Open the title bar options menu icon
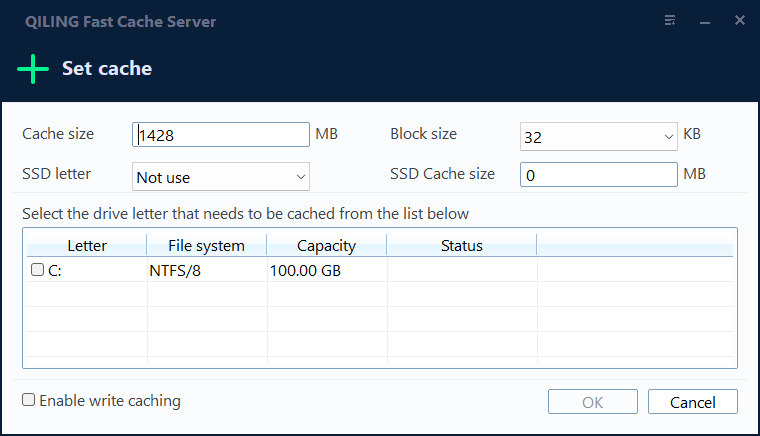Screen dimensions: 760x436 tap(669, 20)
